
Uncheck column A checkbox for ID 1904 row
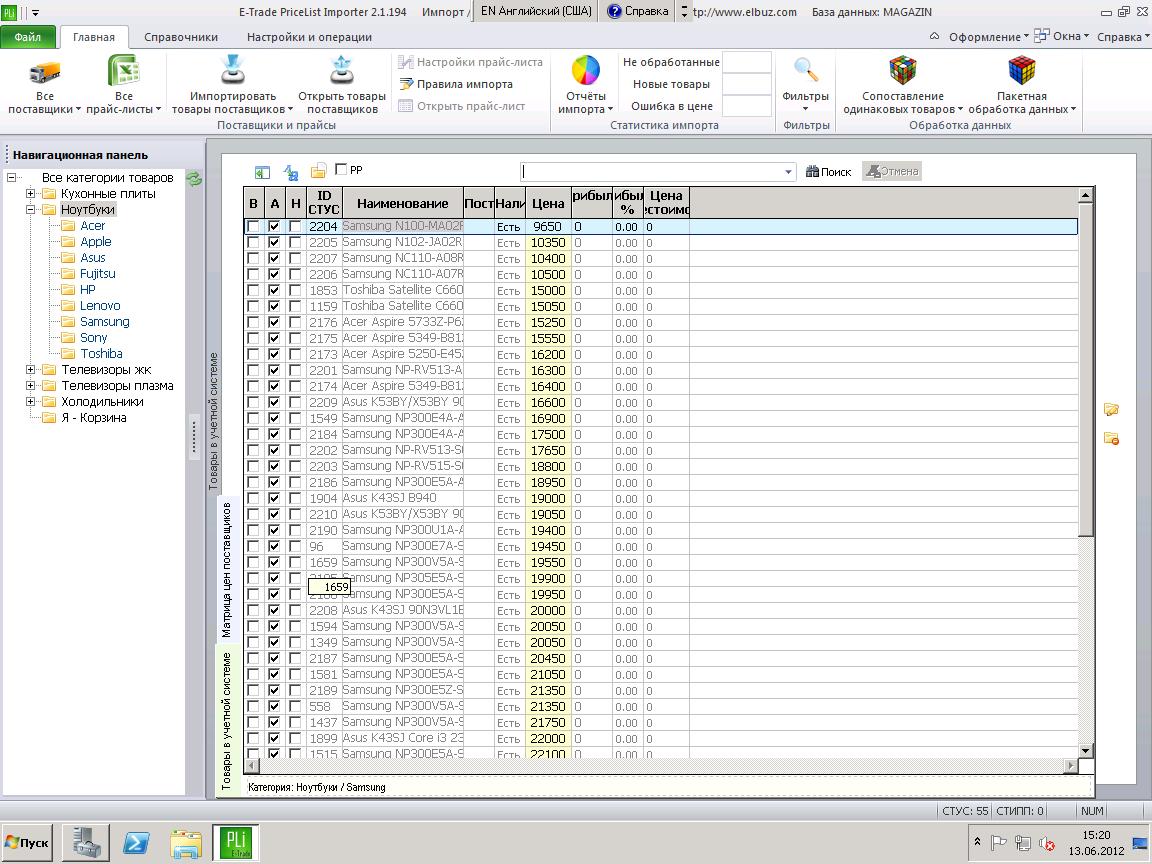pyautogui.click(x=274, y=498)
